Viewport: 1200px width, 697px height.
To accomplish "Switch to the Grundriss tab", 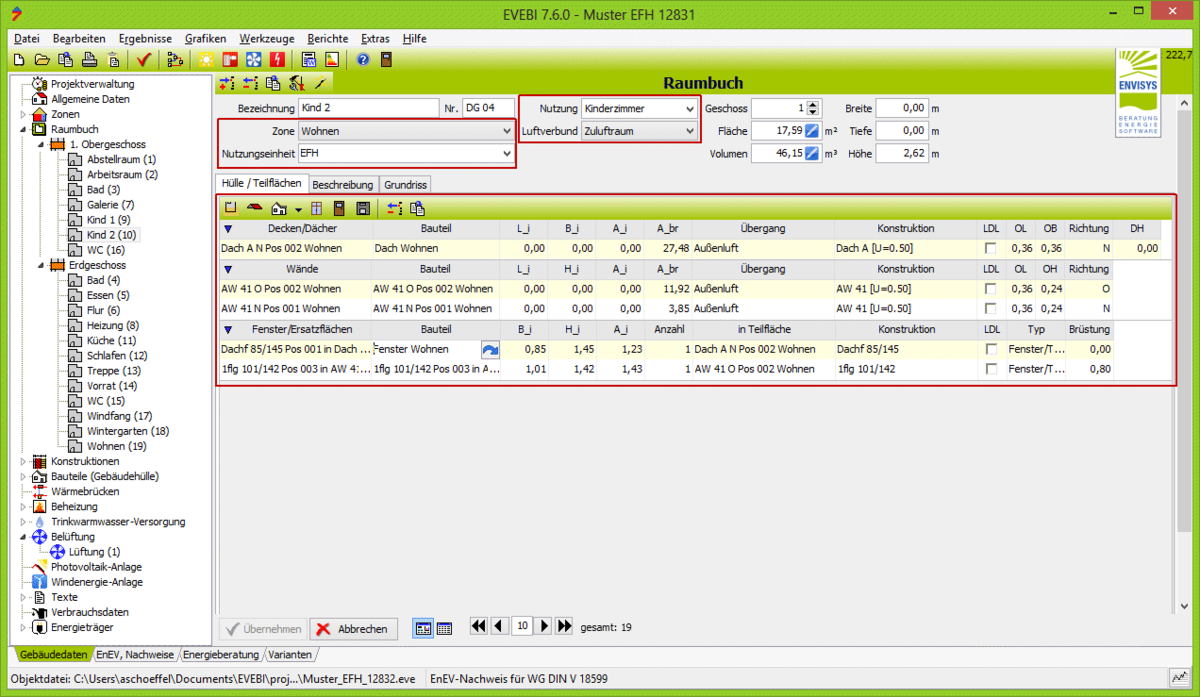I will pyautogui.click(x=406, y=185).
